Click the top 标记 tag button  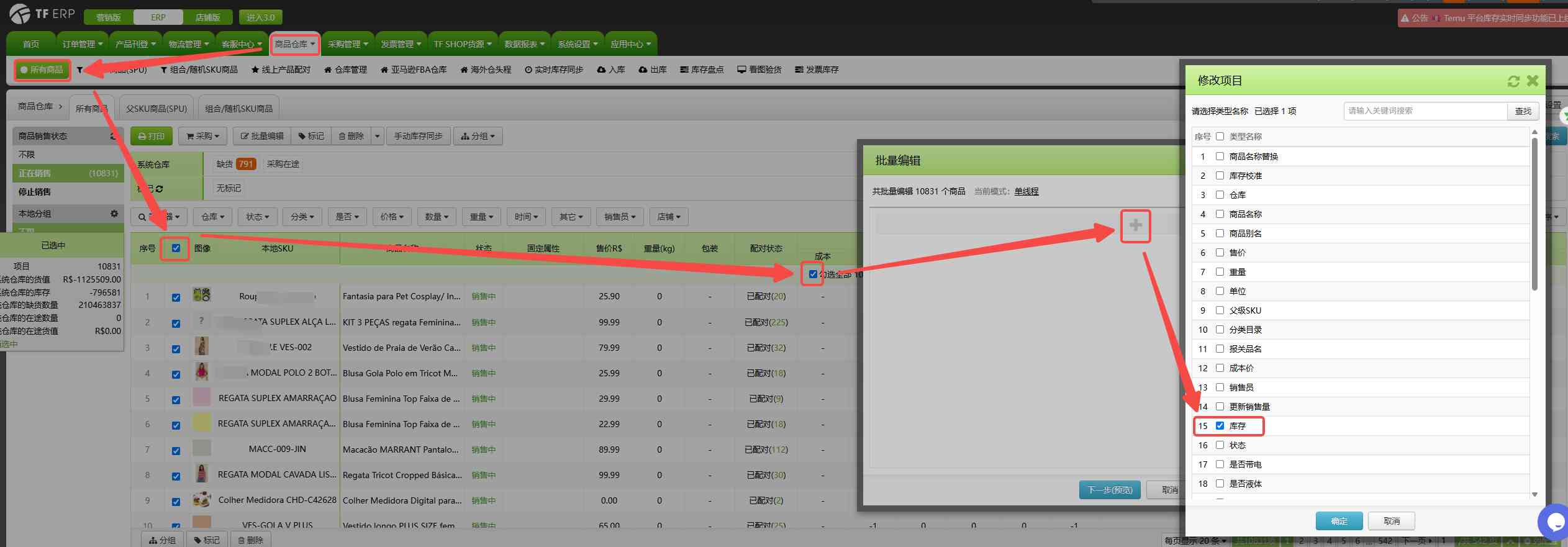[x=311, y=136]
